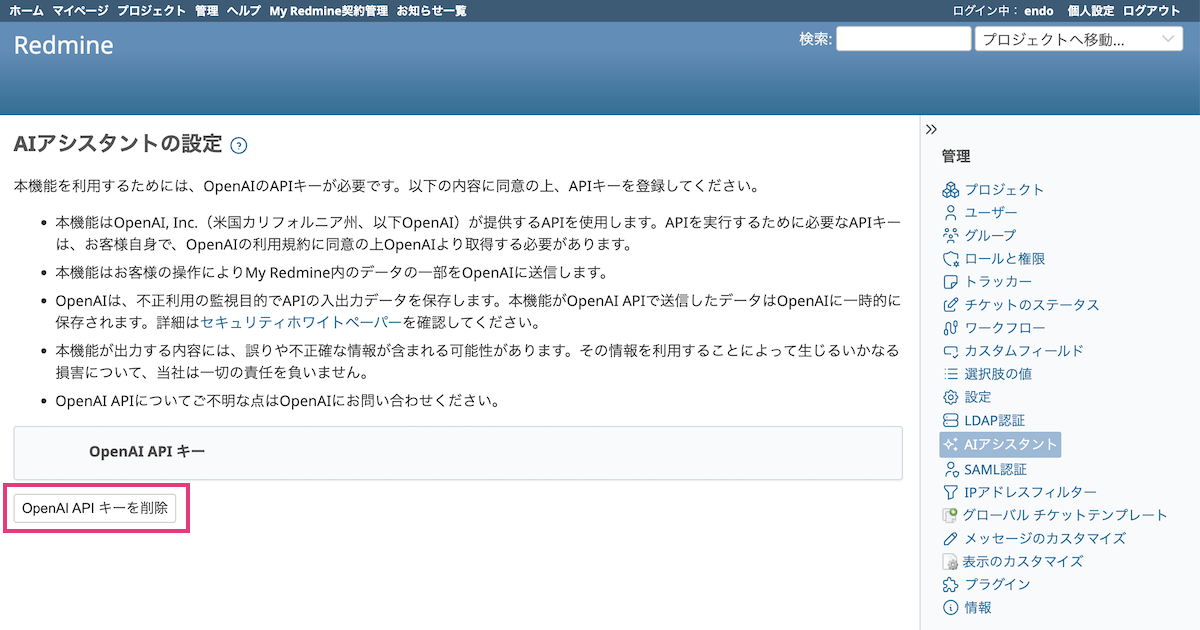Open ワークフロー text link in sidebar
Screen dimensions: 1200x630
[x=1005, y=328]
